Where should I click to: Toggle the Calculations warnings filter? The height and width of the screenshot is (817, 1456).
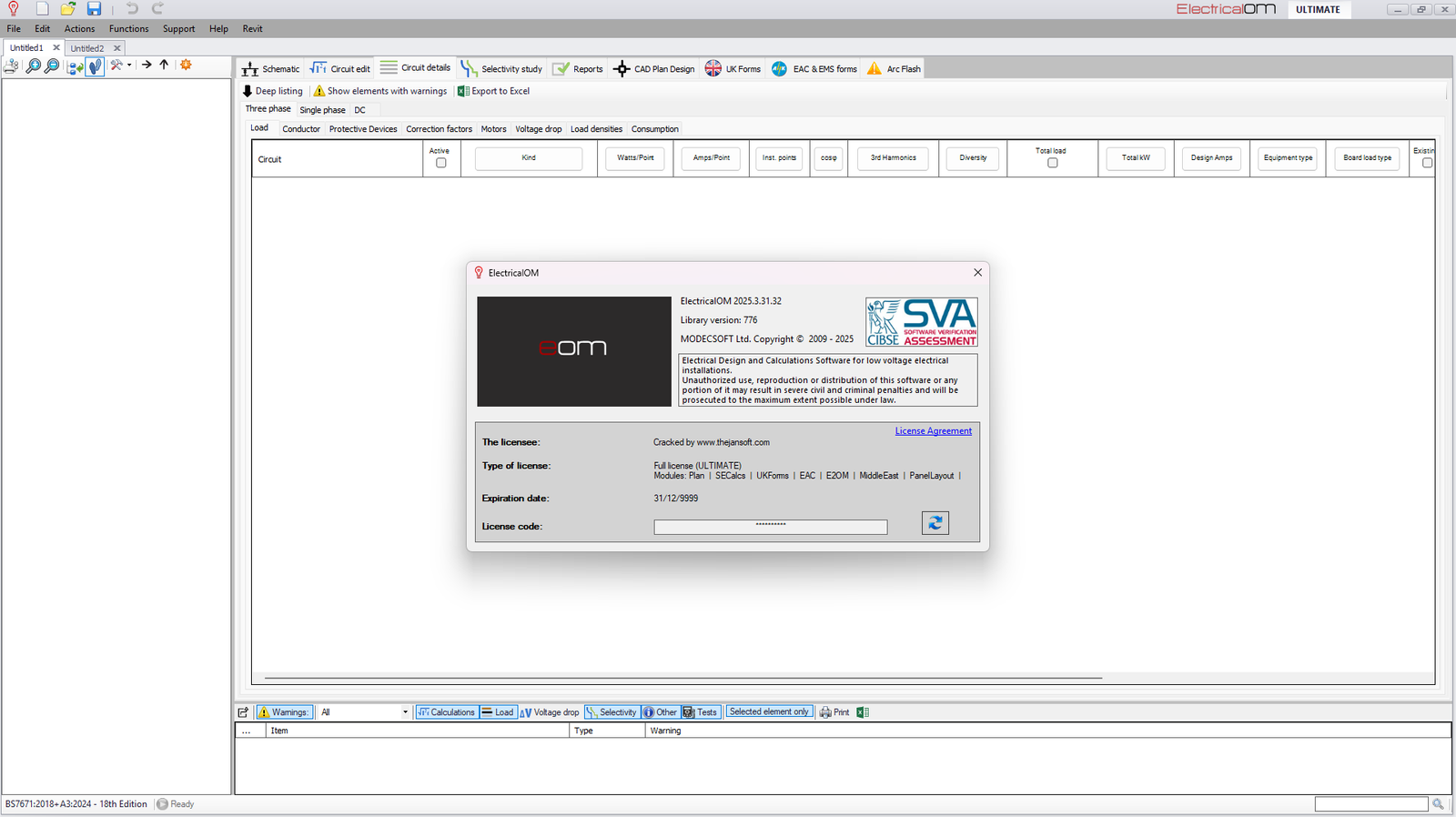(446, 712)
